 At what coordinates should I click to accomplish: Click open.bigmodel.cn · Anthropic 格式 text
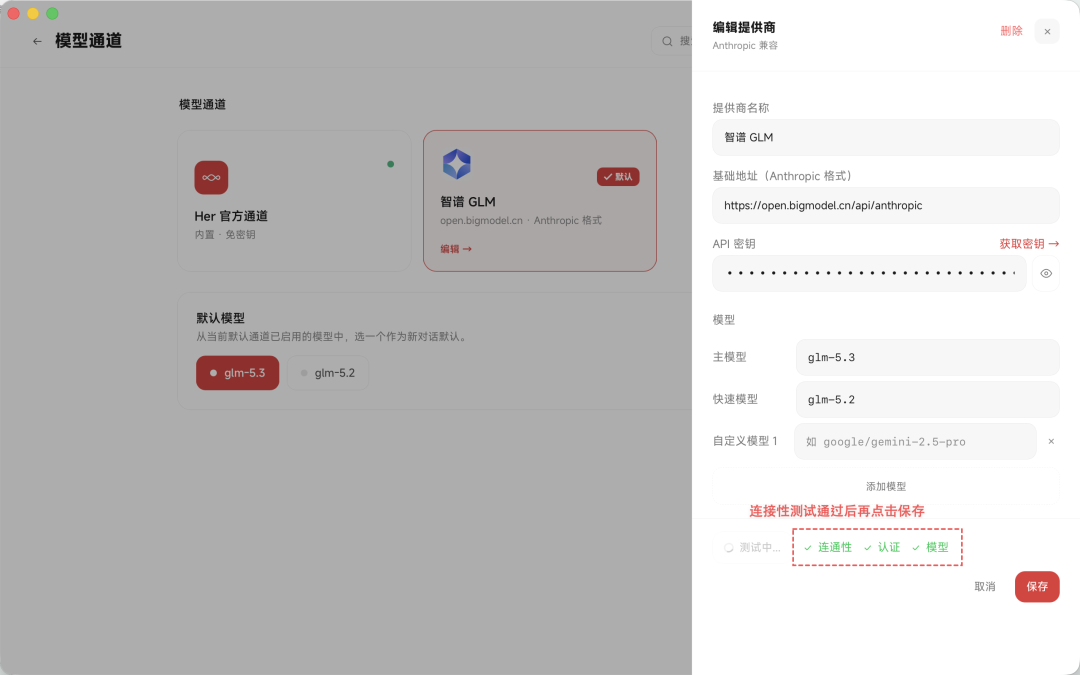[521, 220]
